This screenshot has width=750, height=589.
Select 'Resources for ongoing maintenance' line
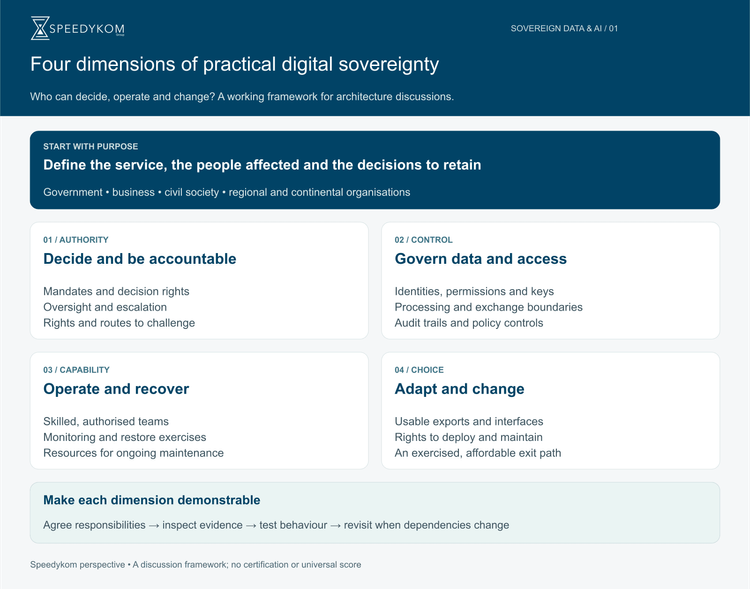pyautogui.click(x=133, y=453)
